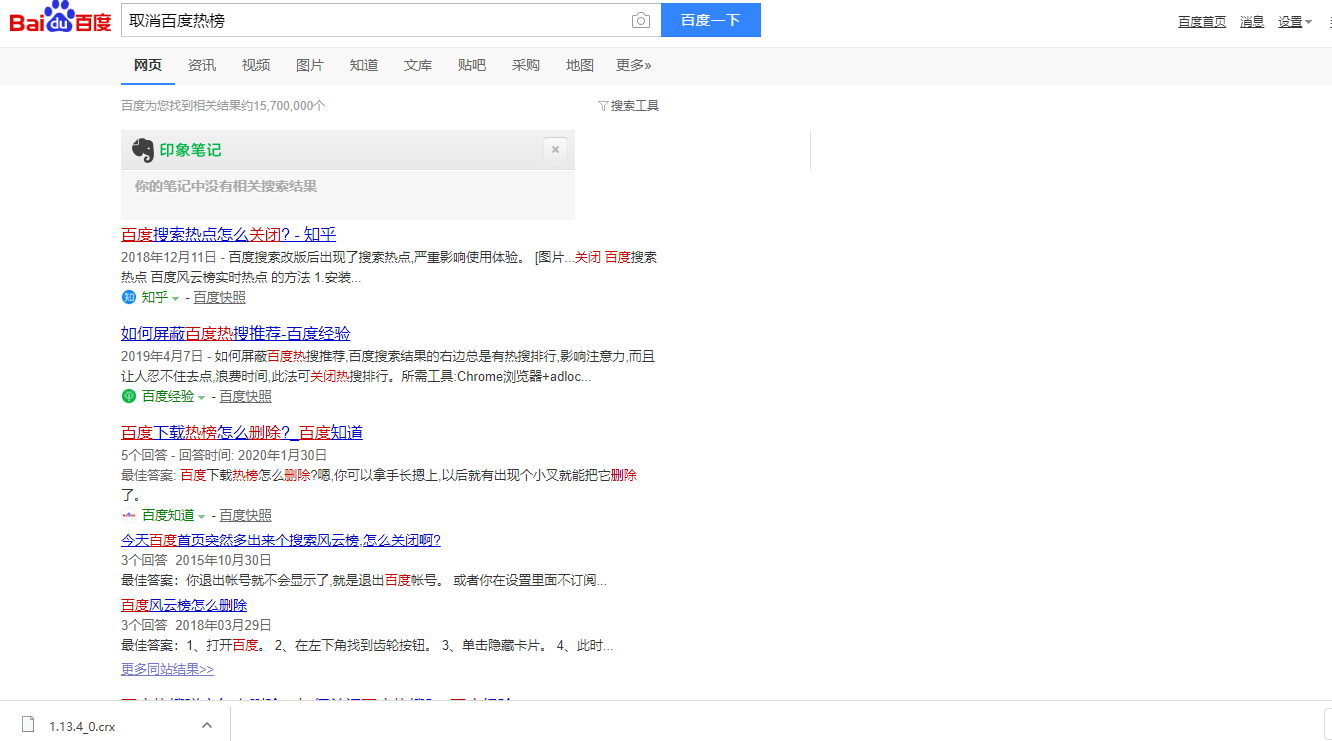1332x741 pixels.
Task: Click the 搜索工具 filter icon
Action: [603, 106]
